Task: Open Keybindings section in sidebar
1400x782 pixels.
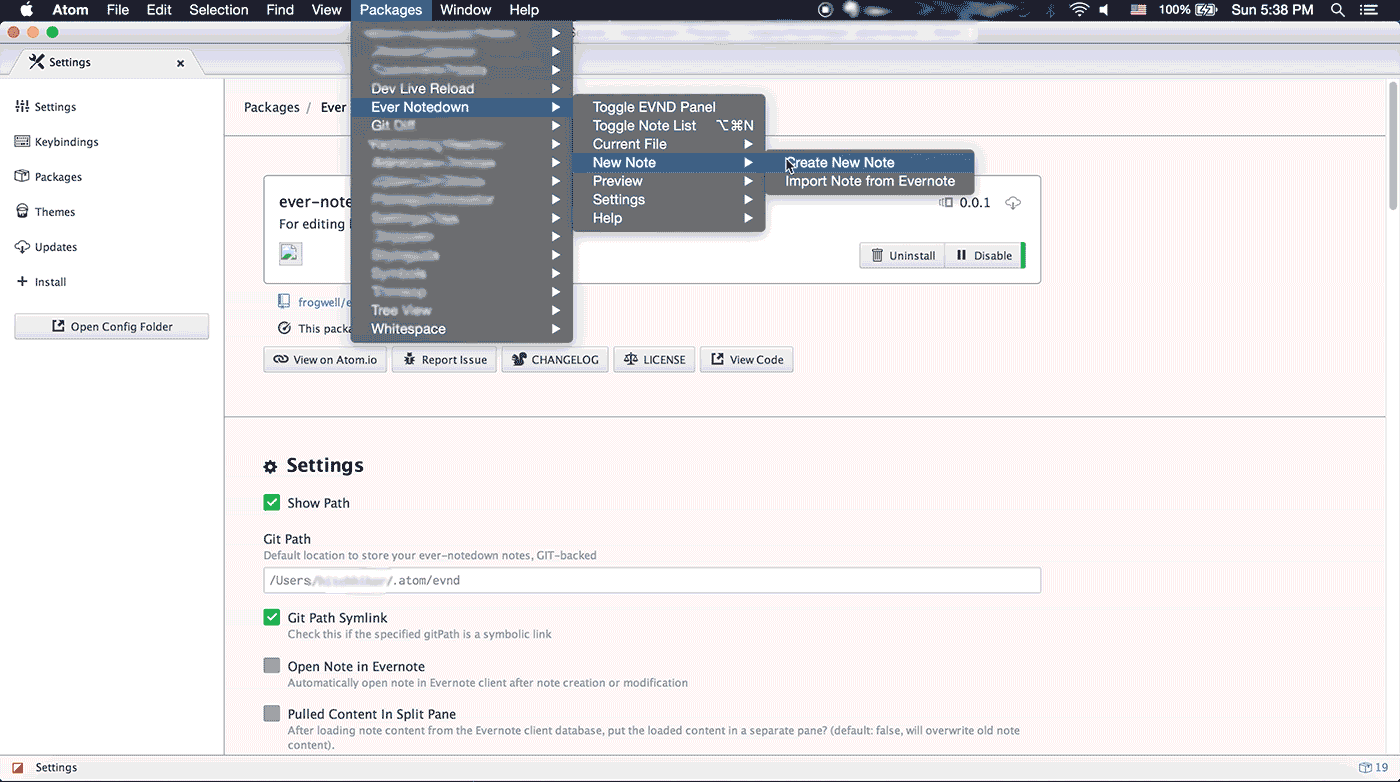Action: click(x=57, y=142)
